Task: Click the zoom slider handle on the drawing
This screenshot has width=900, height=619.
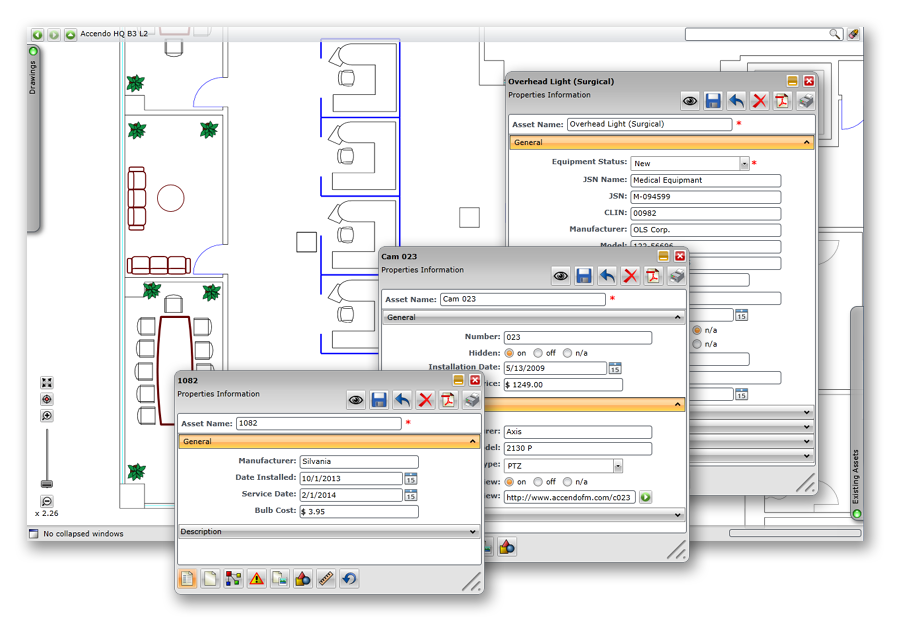Action: point(47,483)
